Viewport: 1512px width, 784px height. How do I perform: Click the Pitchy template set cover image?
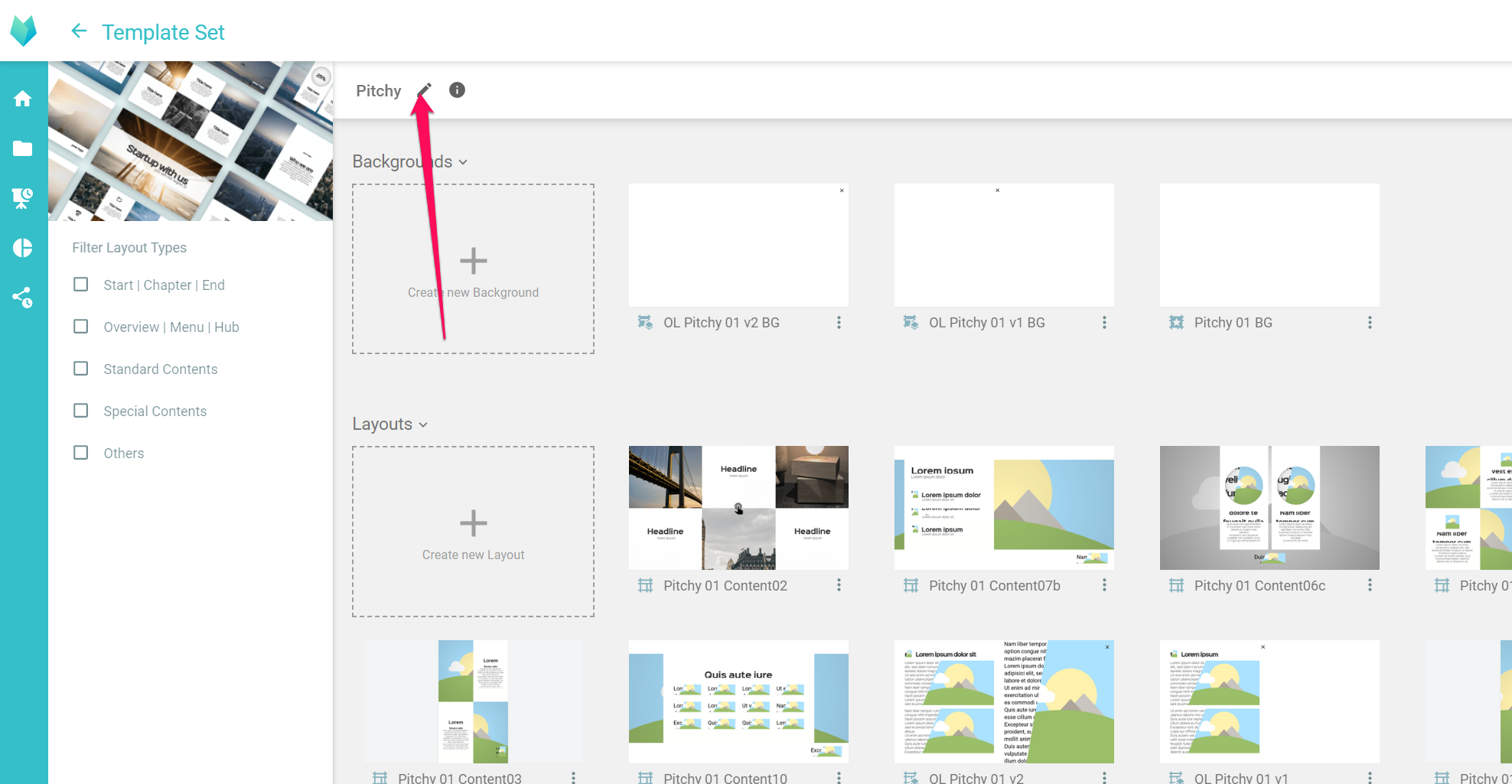191,141
